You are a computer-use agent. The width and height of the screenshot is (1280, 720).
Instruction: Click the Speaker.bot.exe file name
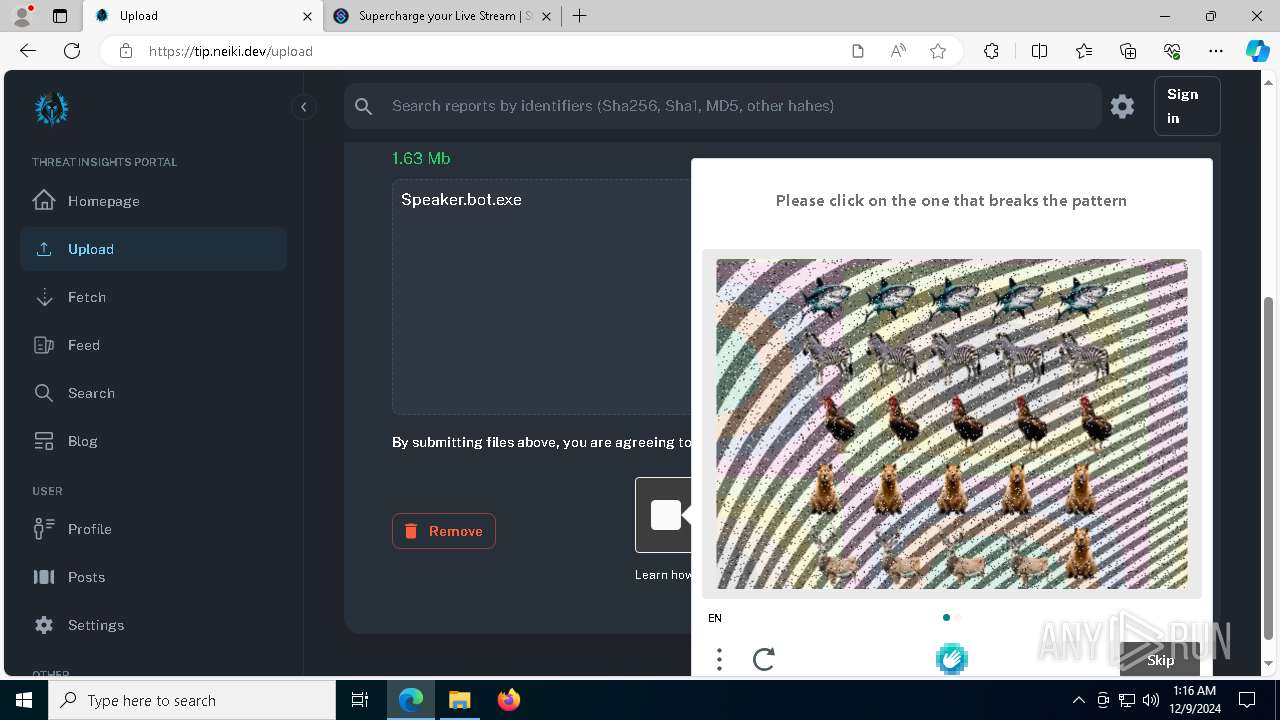[x=461, y=199]
